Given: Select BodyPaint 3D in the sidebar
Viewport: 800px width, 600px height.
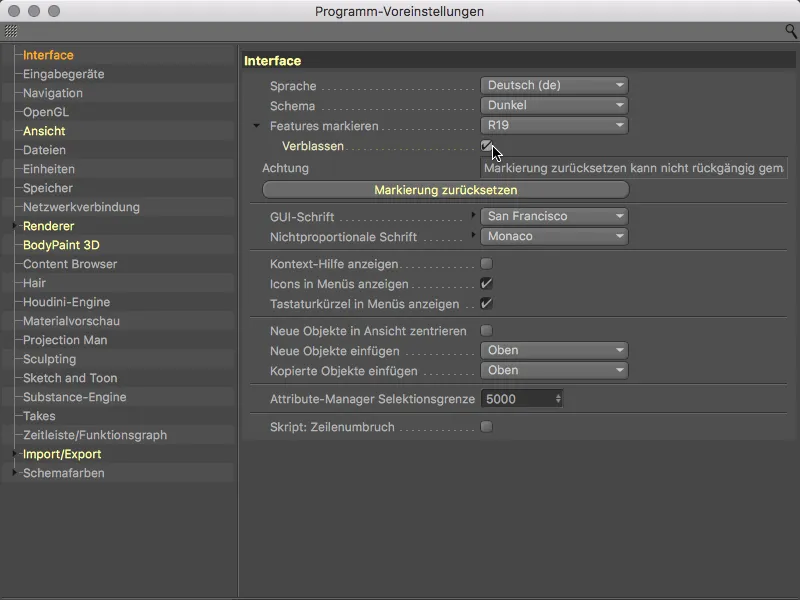Looking at the screenshot, I should pyautogui.click(x=61, y=245).
